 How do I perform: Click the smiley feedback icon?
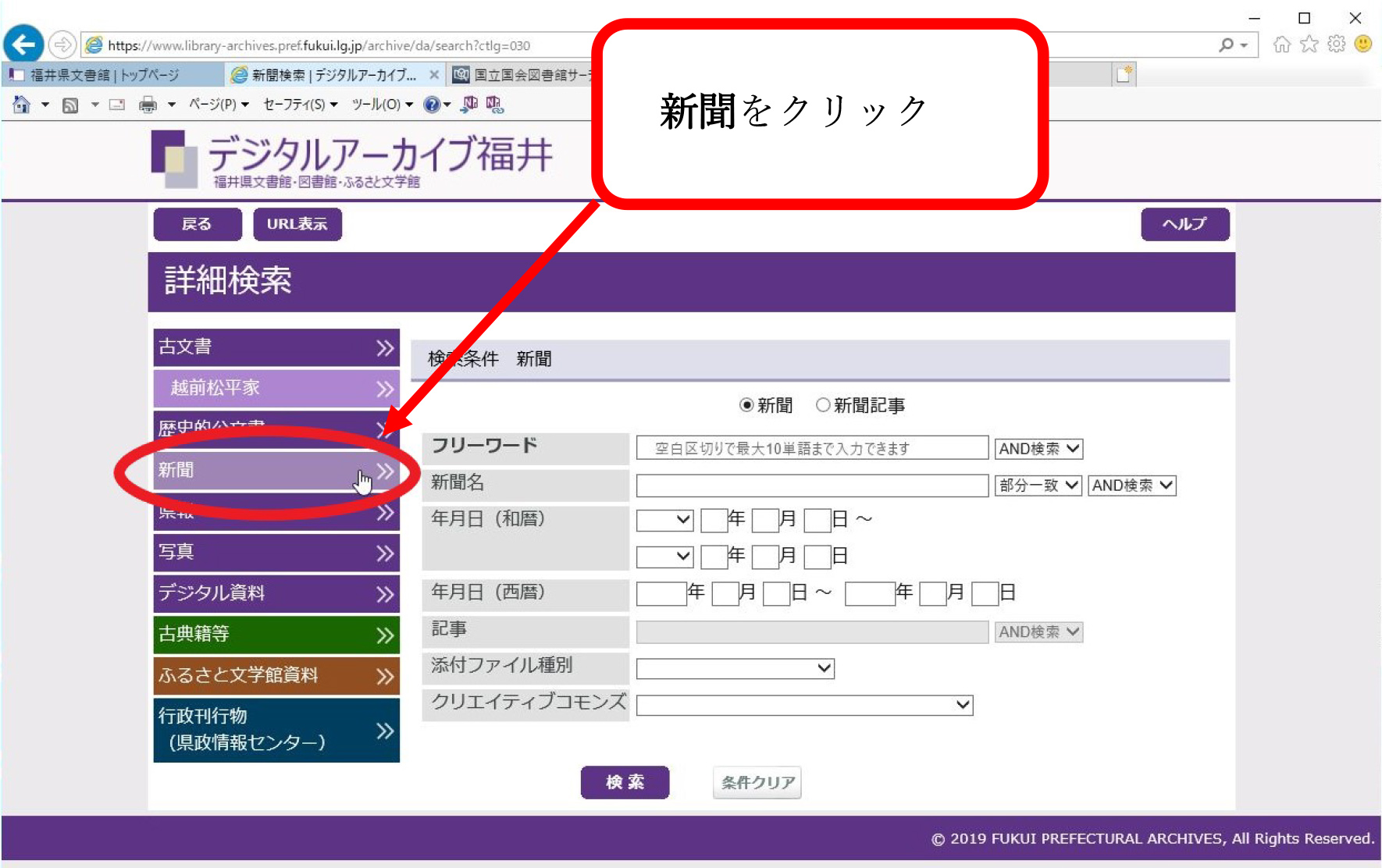pos(1363,44)
